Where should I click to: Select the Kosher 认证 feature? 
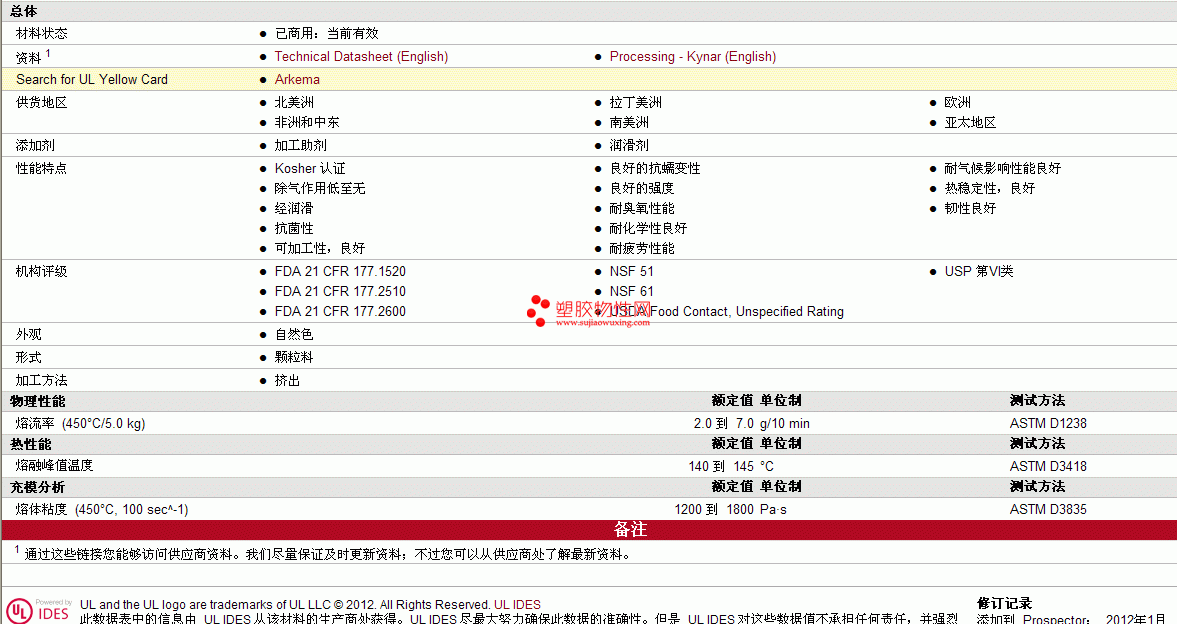[310, 168]
